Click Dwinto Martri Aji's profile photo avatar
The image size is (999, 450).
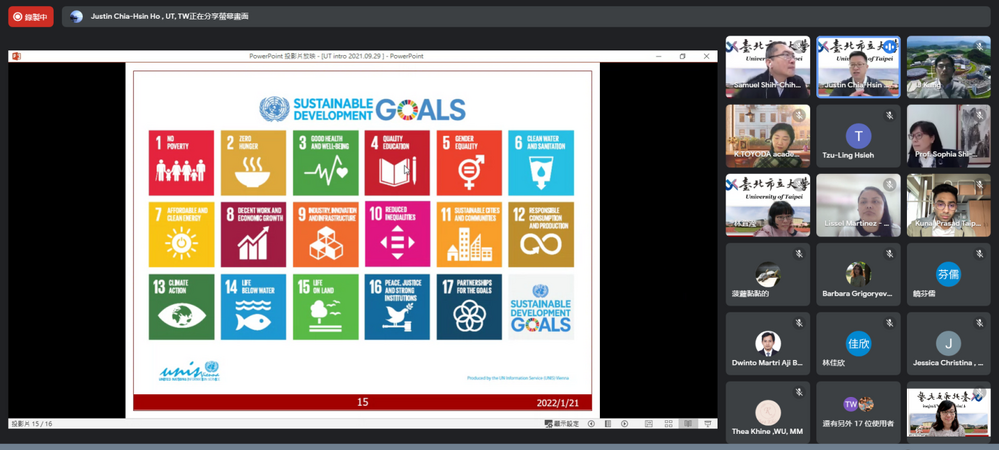pyautogui.click(x=768, y=344)
